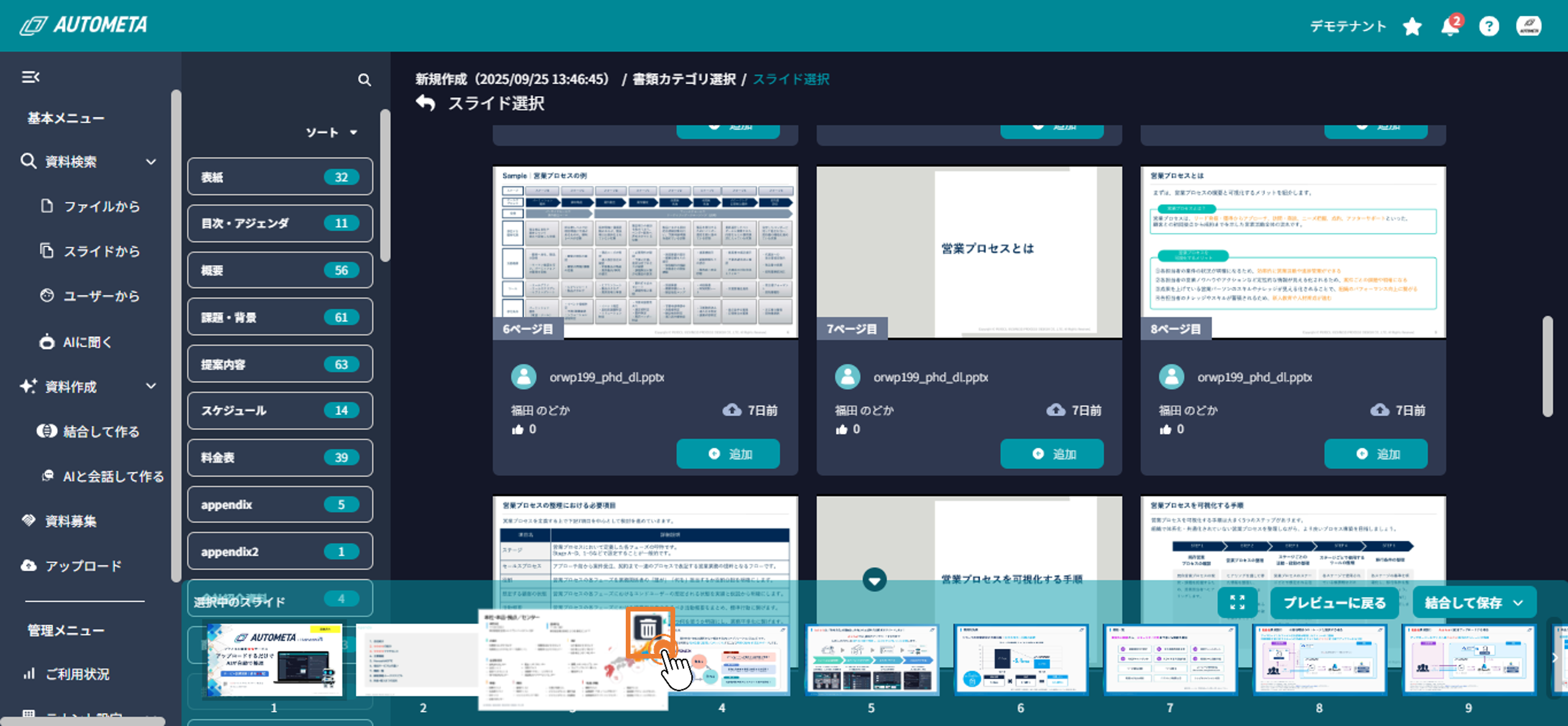Collapse the sidebar with hamburger icon
The width and height of the screenshot is (1568, 726).
pos(30,77)
